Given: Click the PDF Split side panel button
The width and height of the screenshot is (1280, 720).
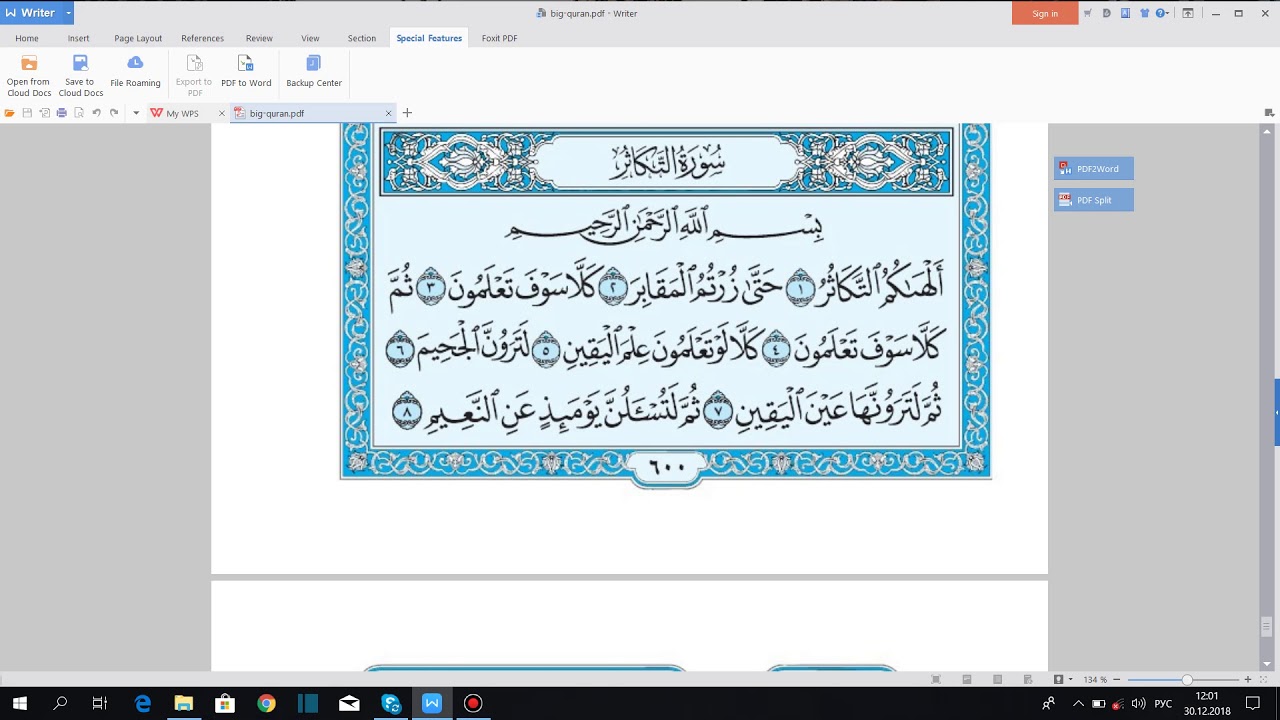Looking at the screenshot, I should click(1093, 200).
